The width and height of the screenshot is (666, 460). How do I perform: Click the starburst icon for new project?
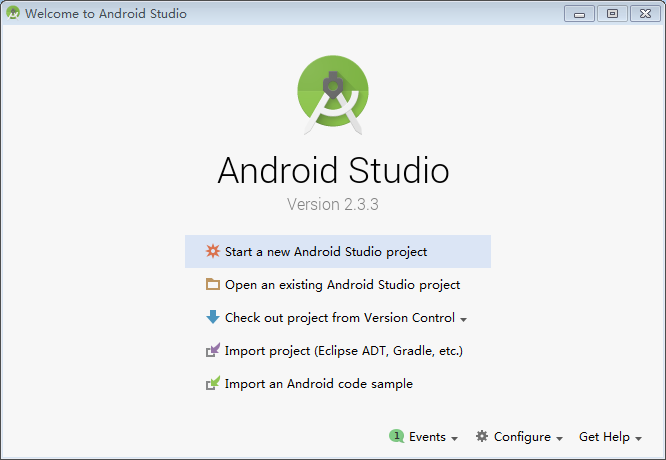point(212,252)
